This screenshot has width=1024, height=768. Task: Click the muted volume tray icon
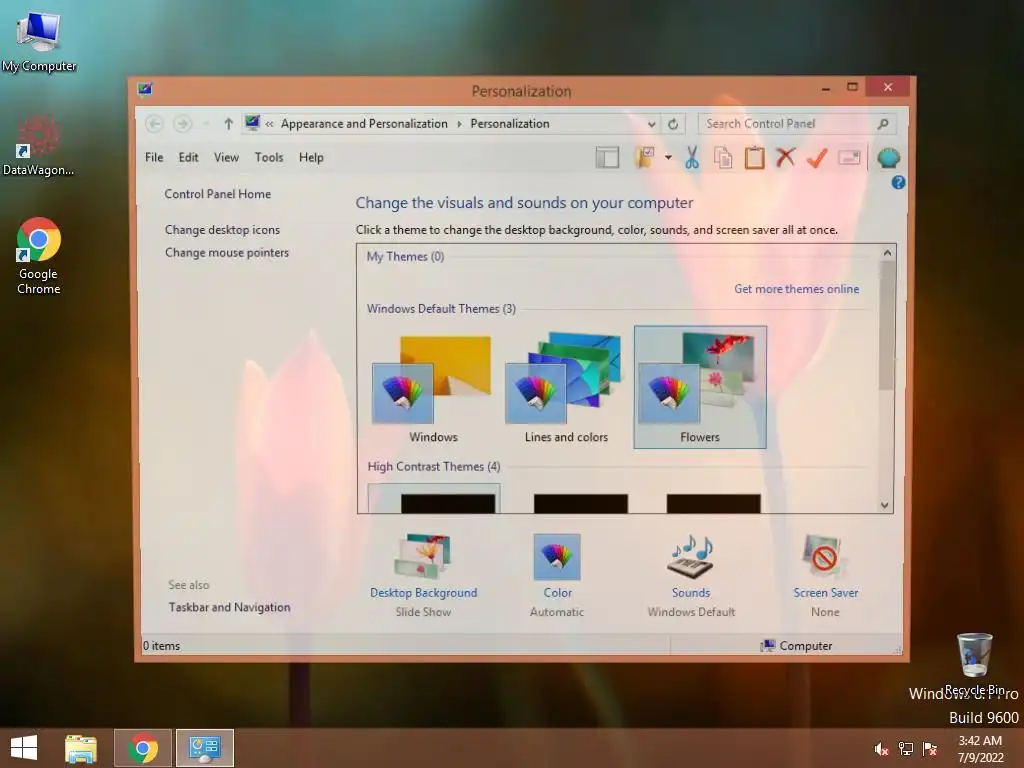click(881, 749)
